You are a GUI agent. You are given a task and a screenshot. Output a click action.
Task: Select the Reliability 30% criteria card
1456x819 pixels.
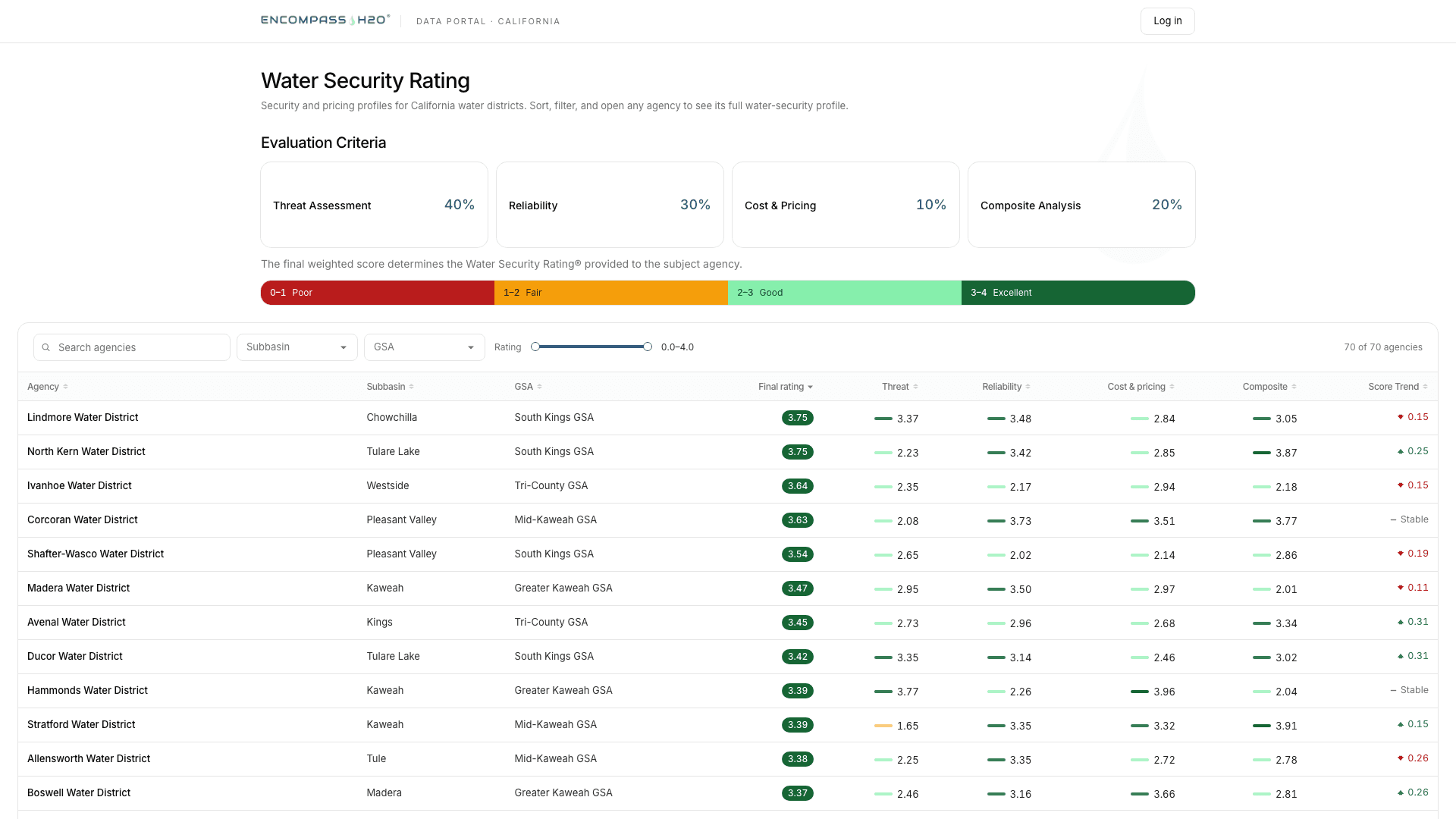(x=610, y=205)
